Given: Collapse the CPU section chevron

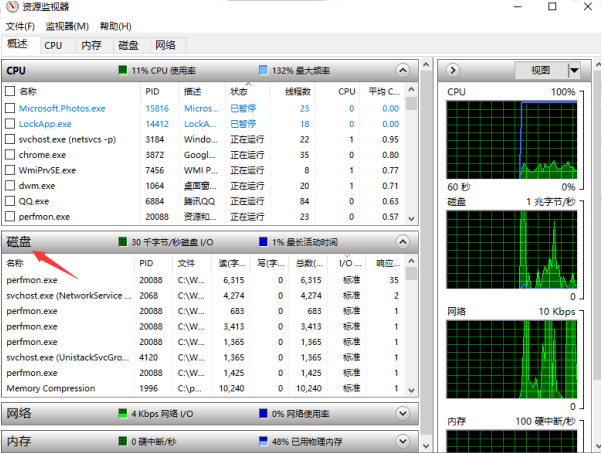Looking at the screenshot, I should point(402,70).
